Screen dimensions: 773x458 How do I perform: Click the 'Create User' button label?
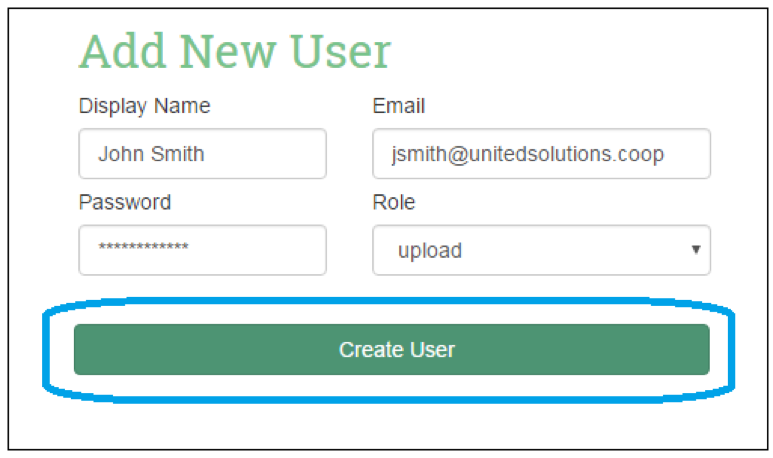coord(397,350)
